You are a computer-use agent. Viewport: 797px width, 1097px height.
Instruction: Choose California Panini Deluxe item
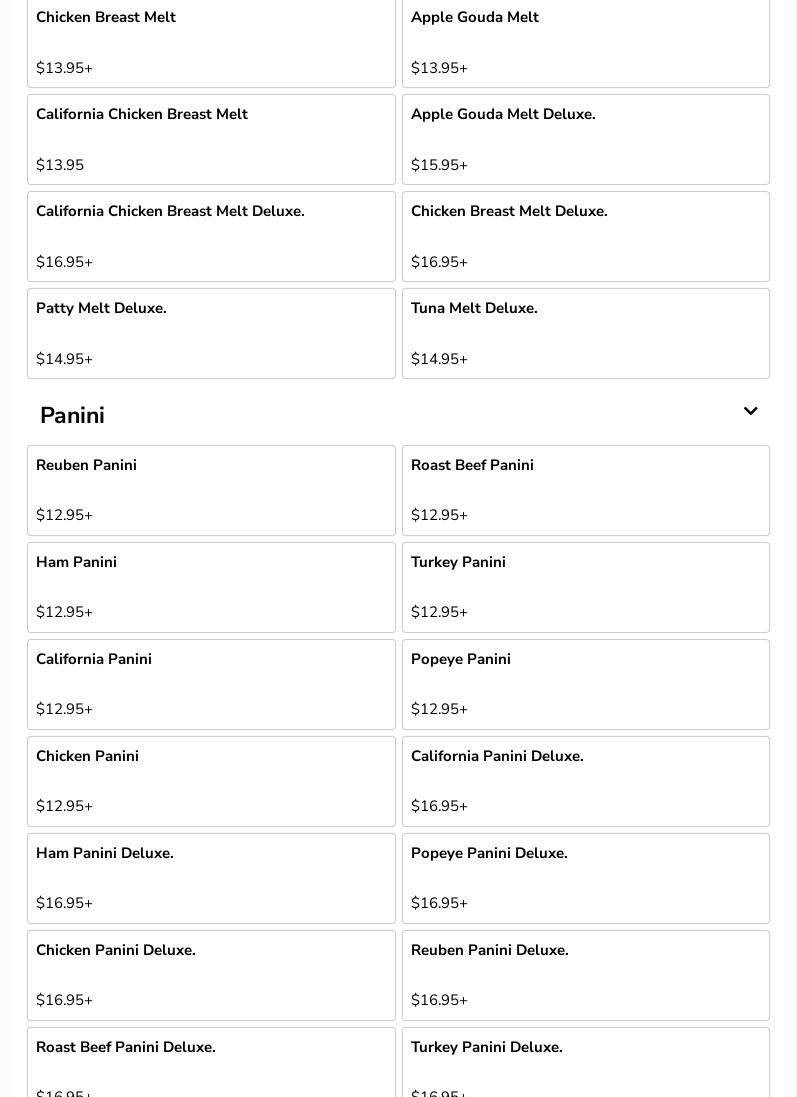[585, 781]
